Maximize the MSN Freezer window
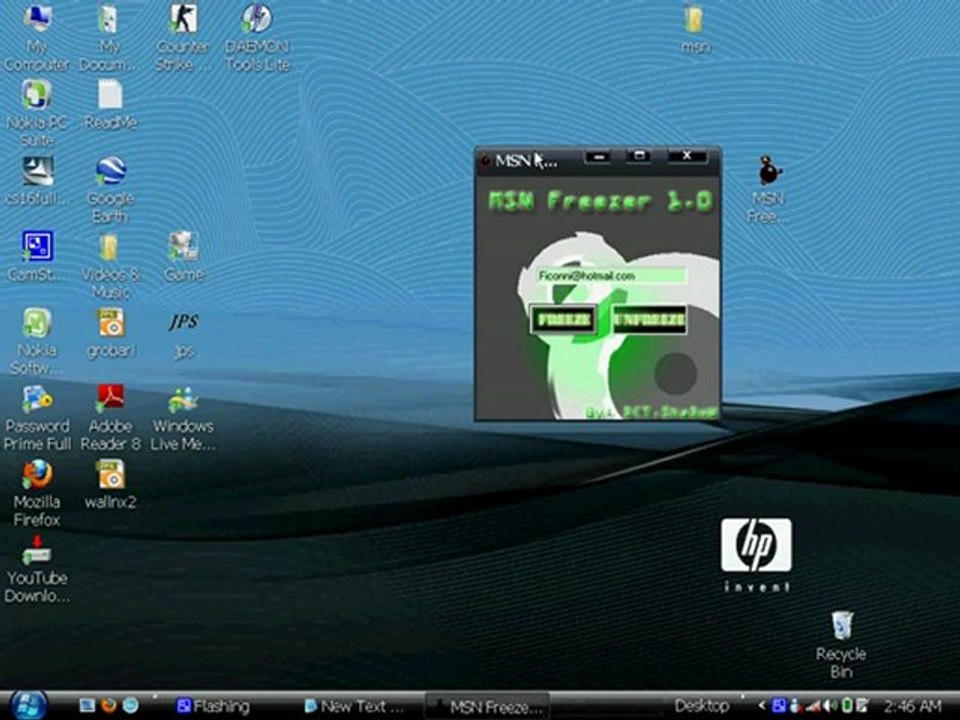Screen dimensions: 960x720 (x=639, y=157)
